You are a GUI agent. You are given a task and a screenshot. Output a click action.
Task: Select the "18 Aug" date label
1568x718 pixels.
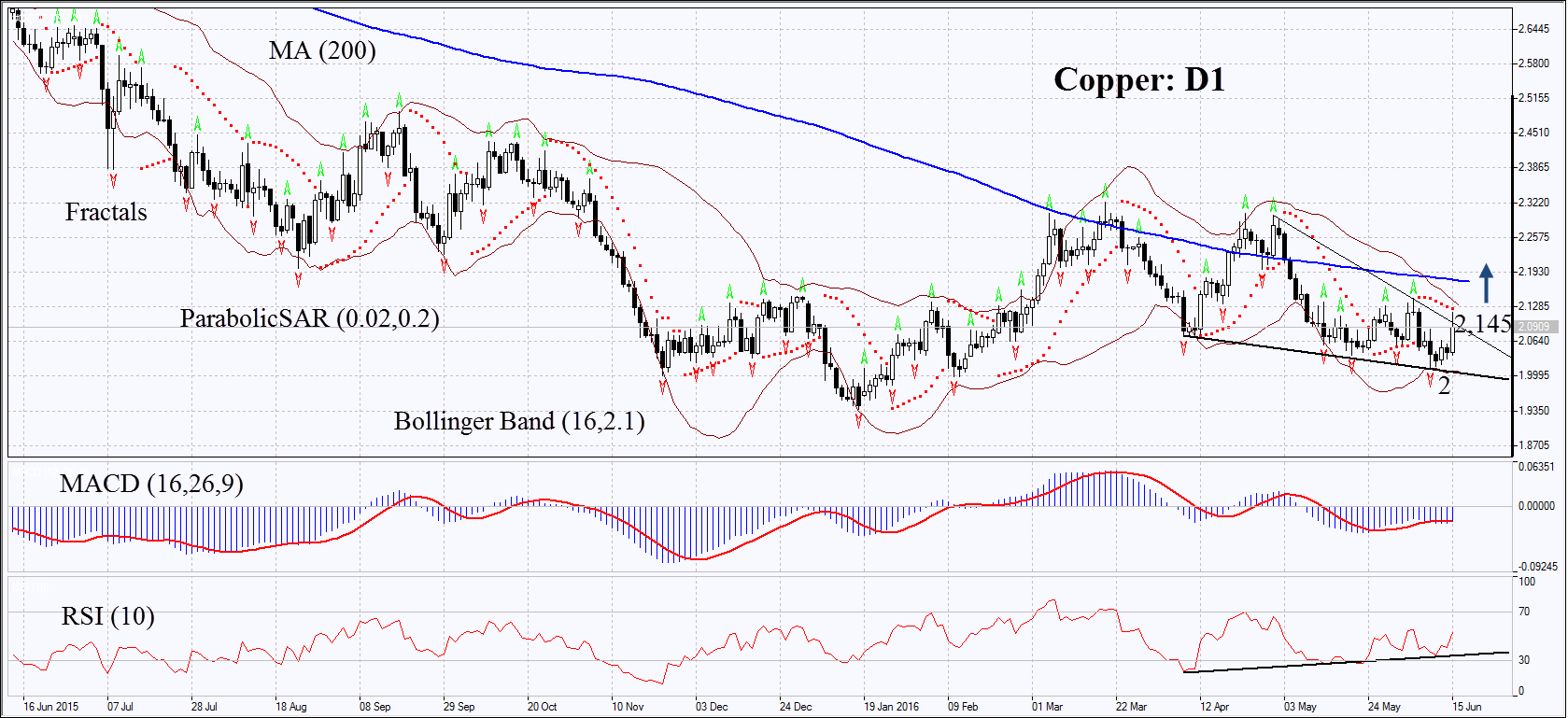290,707
